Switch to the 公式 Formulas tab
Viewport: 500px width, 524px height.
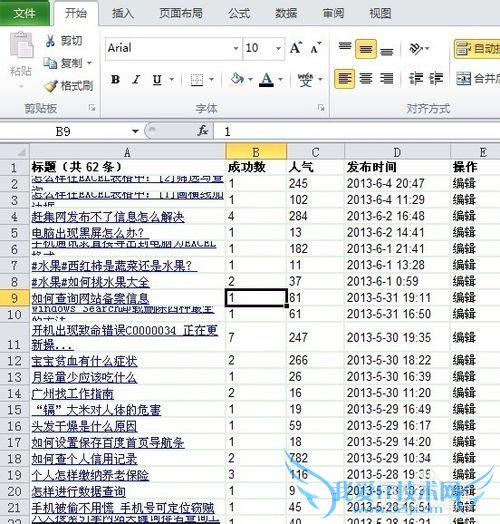coord(239,13)
